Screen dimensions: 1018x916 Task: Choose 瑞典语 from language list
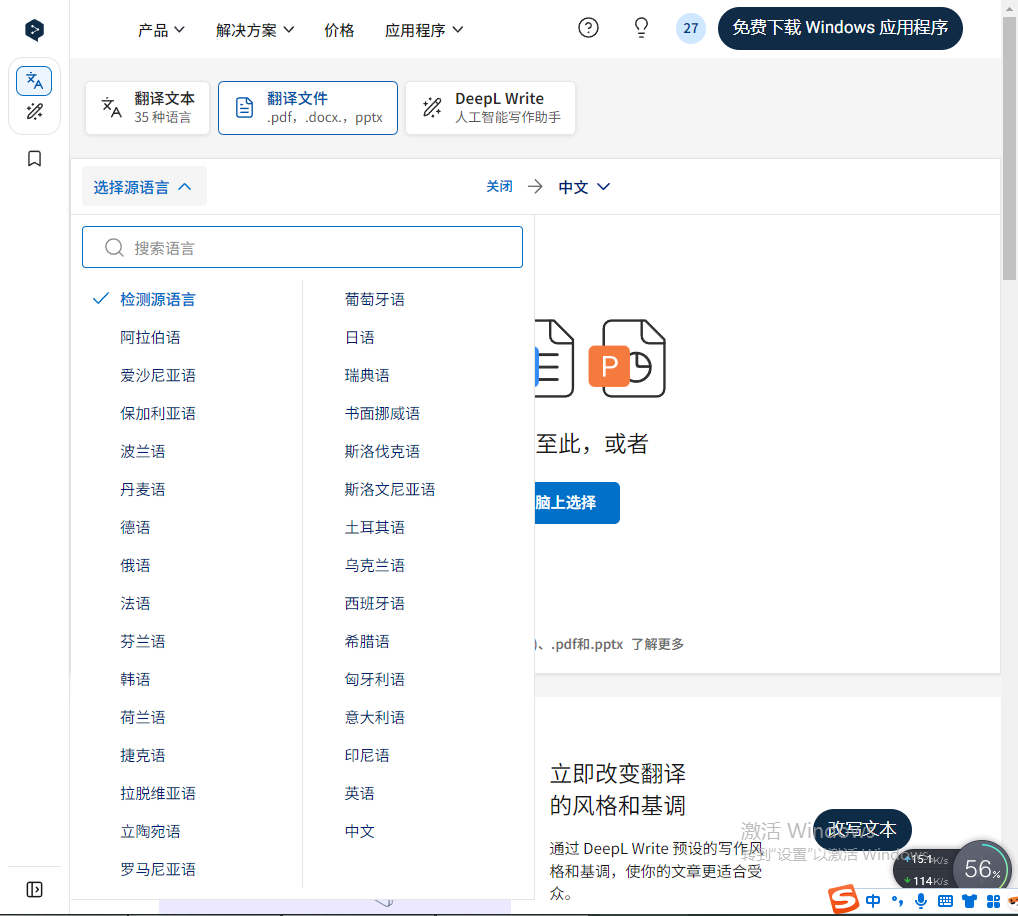tap(367, 375)
